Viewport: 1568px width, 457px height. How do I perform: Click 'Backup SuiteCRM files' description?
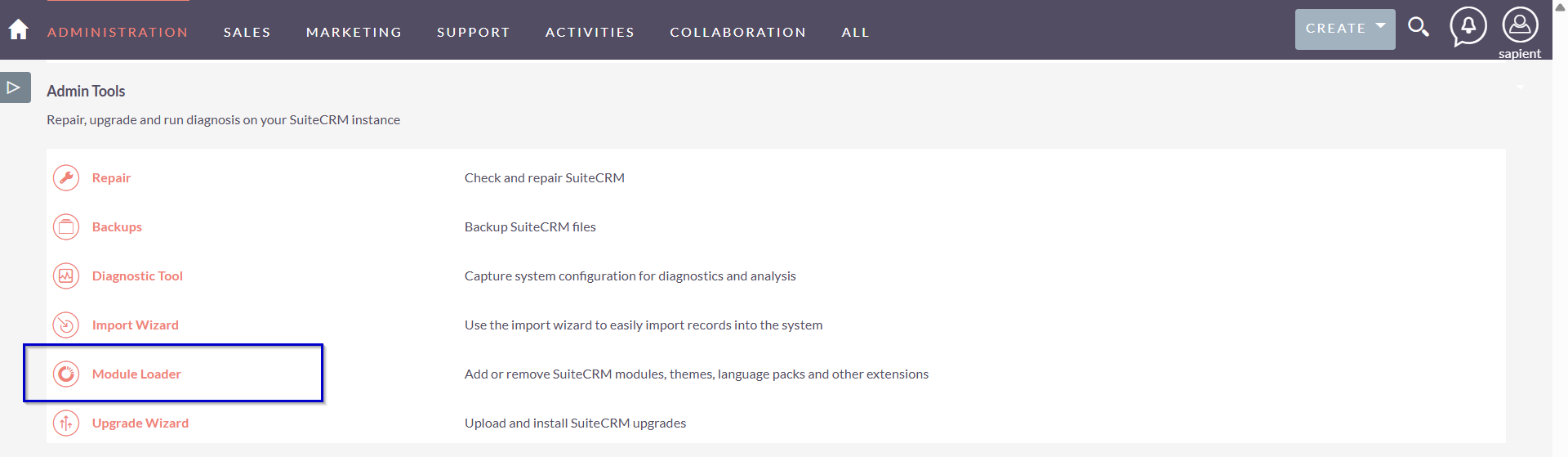point(530,226)
